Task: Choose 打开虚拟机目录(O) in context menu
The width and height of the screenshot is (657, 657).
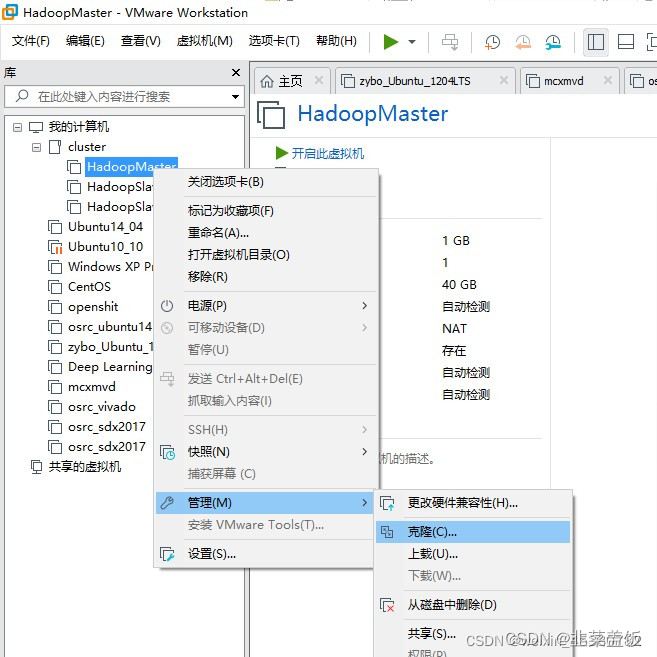Action: (x=266, y=255)
